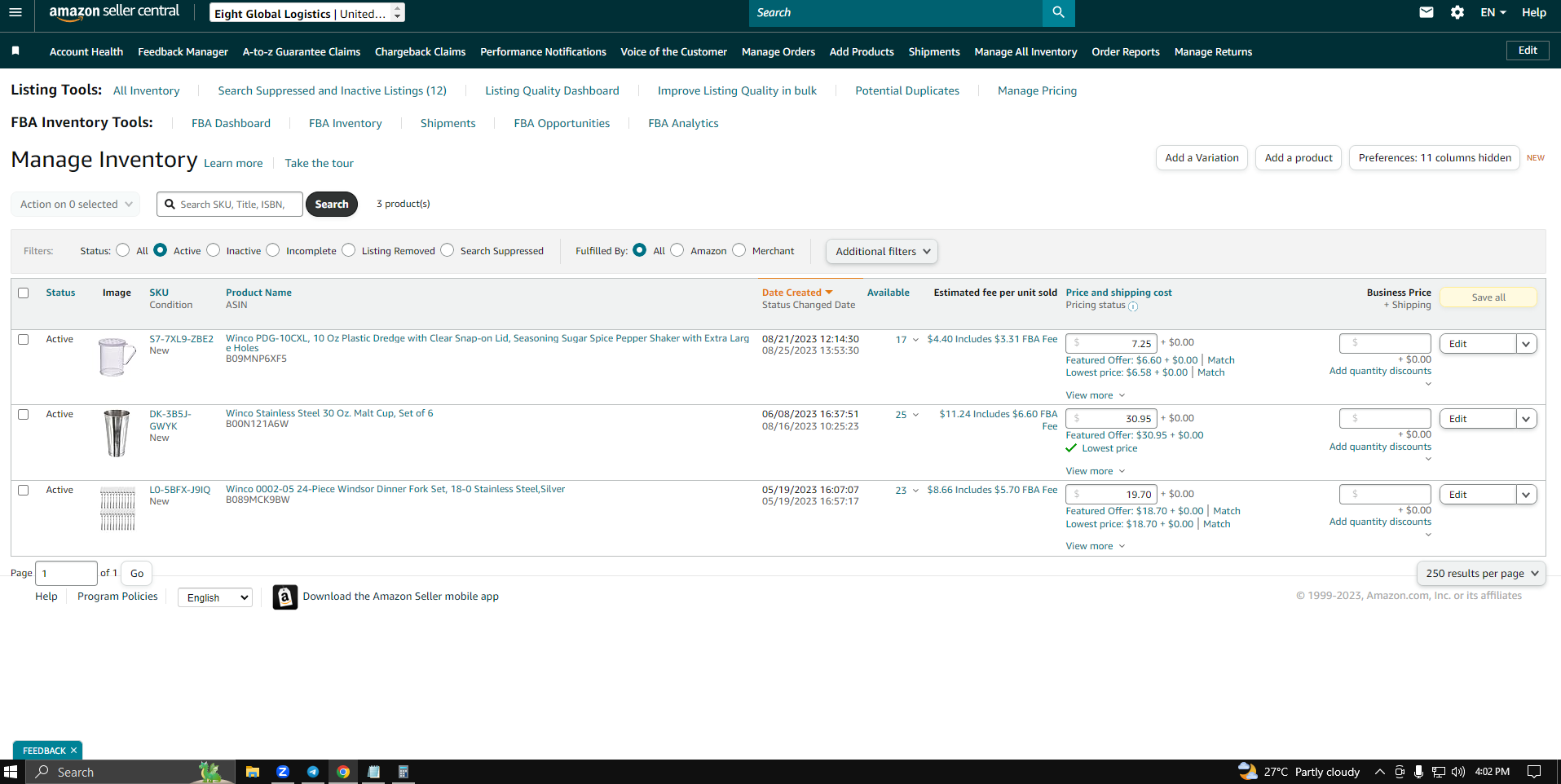Switch to the FBA Dashboard tab
1561x784 pixels.
(232, 123)
